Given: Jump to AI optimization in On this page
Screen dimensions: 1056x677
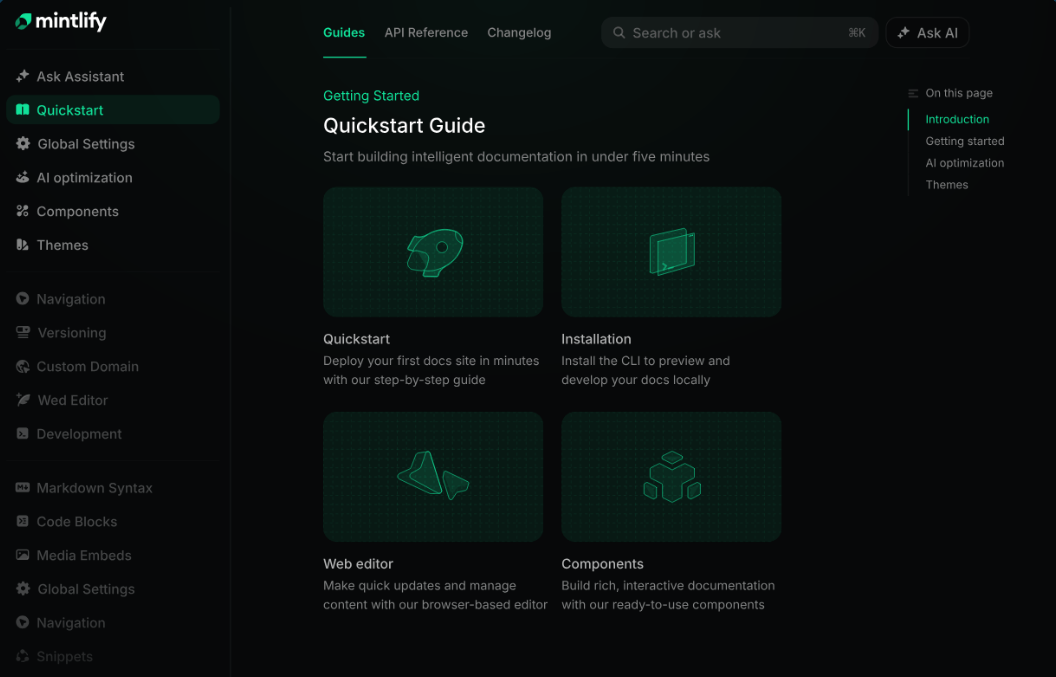Looking at the screenshot, I should click(x=964, y=162).
